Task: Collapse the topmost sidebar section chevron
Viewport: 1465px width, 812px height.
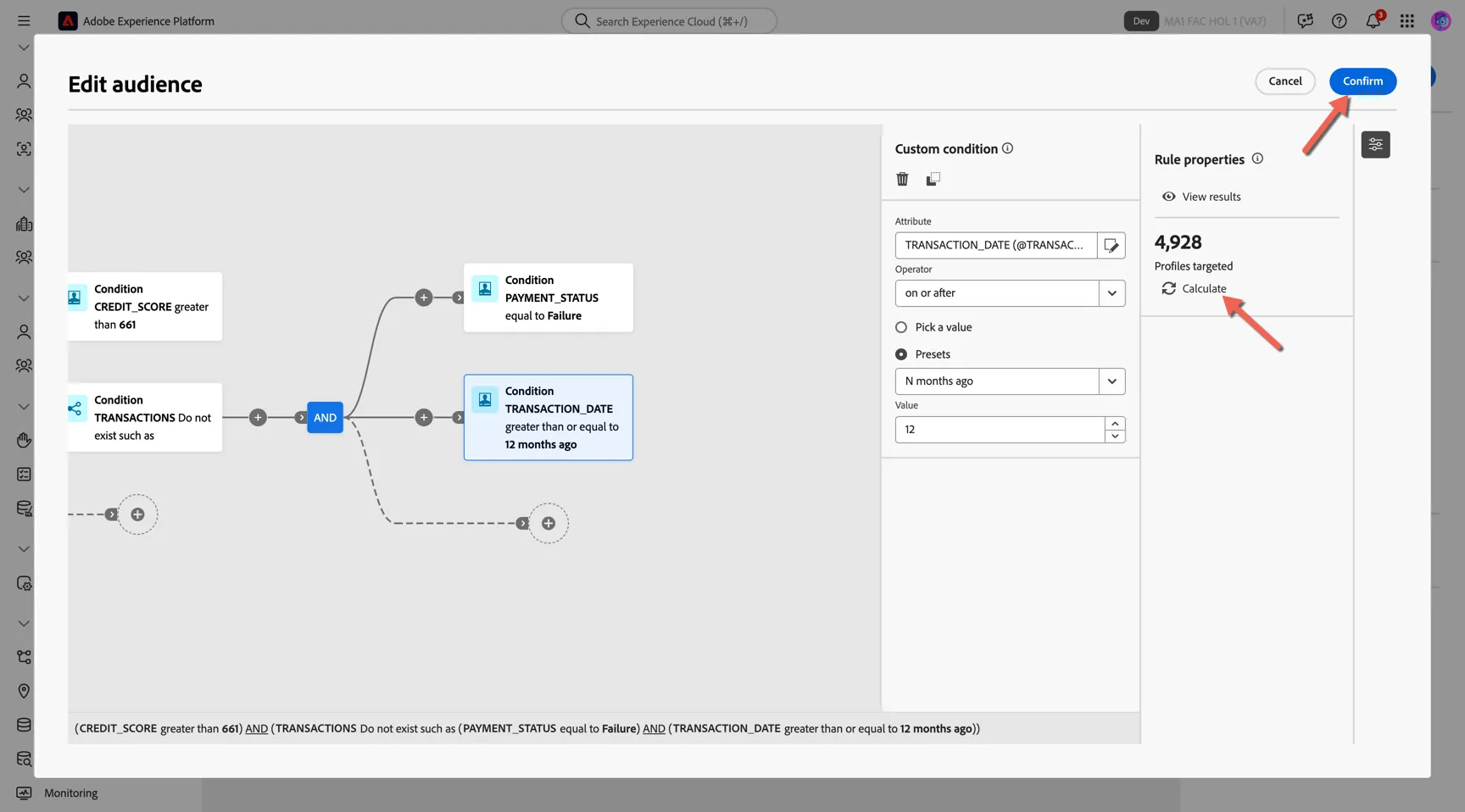Action: click(24, 47)
